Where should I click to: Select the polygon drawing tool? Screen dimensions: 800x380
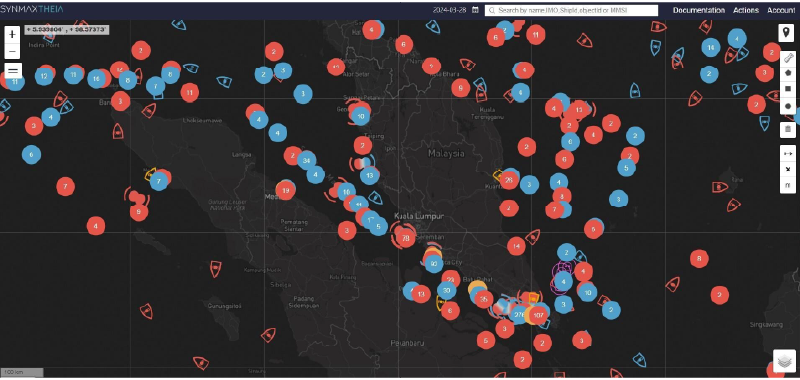click(788, 73)
